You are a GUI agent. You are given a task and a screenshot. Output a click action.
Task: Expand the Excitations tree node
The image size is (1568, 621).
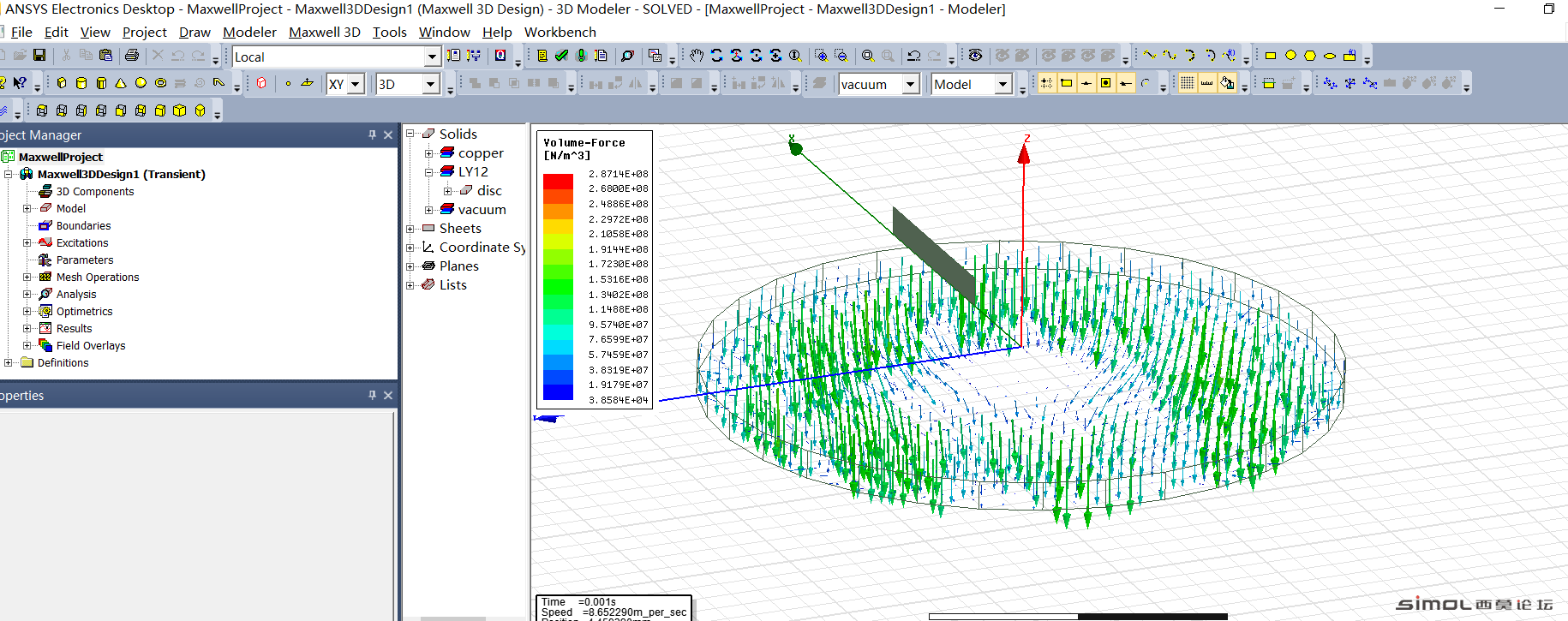[27, 242]
